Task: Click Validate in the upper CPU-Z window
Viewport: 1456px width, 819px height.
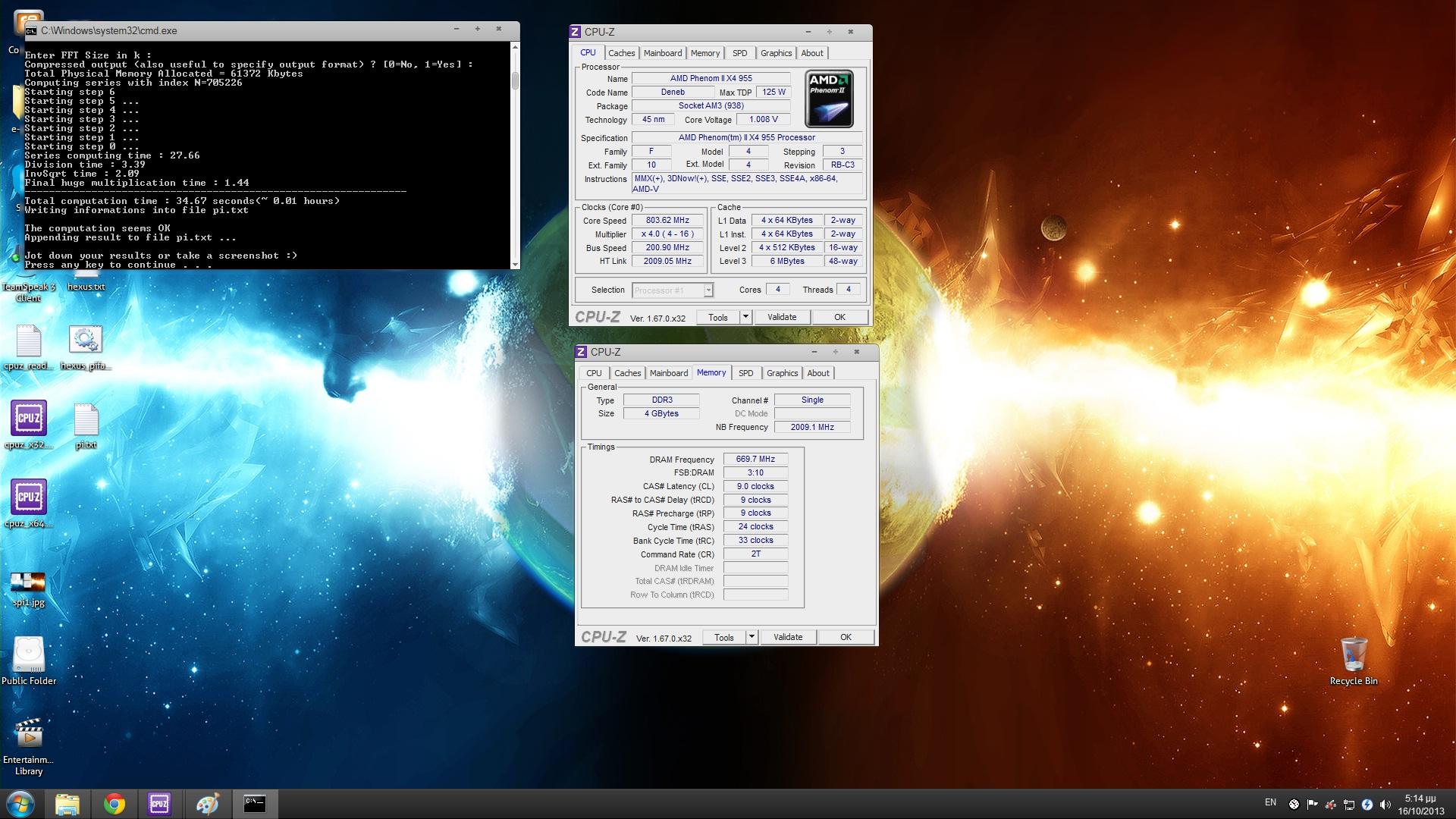Action: click(x=782, y=317)
